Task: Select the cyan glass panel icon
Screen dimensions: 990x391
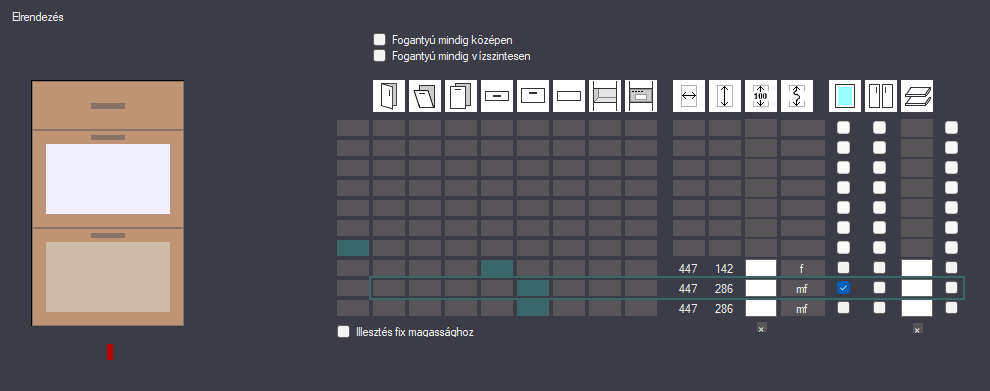Action: (845, 96)
